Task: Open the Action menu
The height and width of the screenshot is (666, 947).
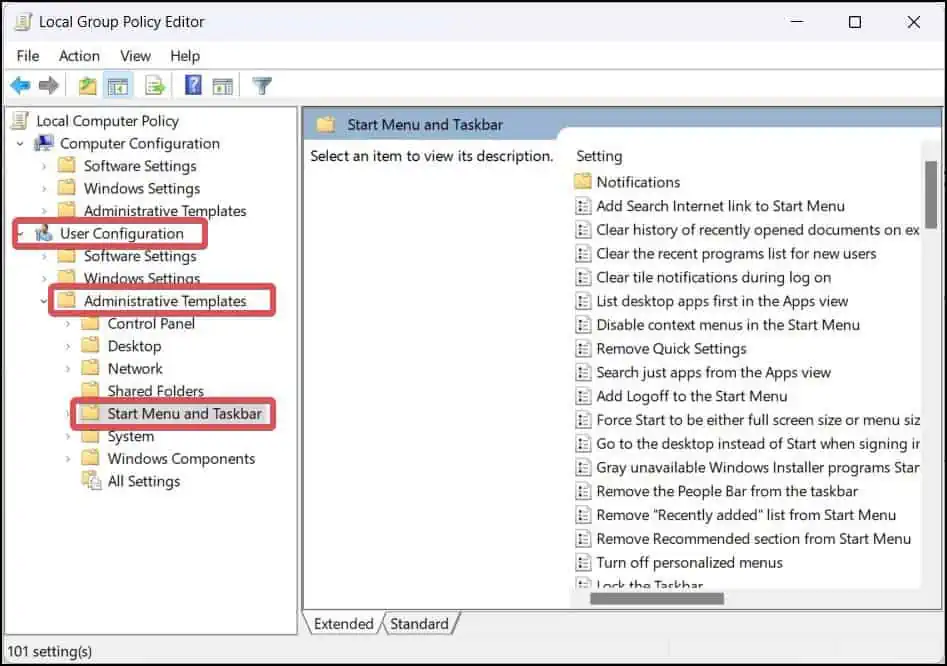Action: 79,56
